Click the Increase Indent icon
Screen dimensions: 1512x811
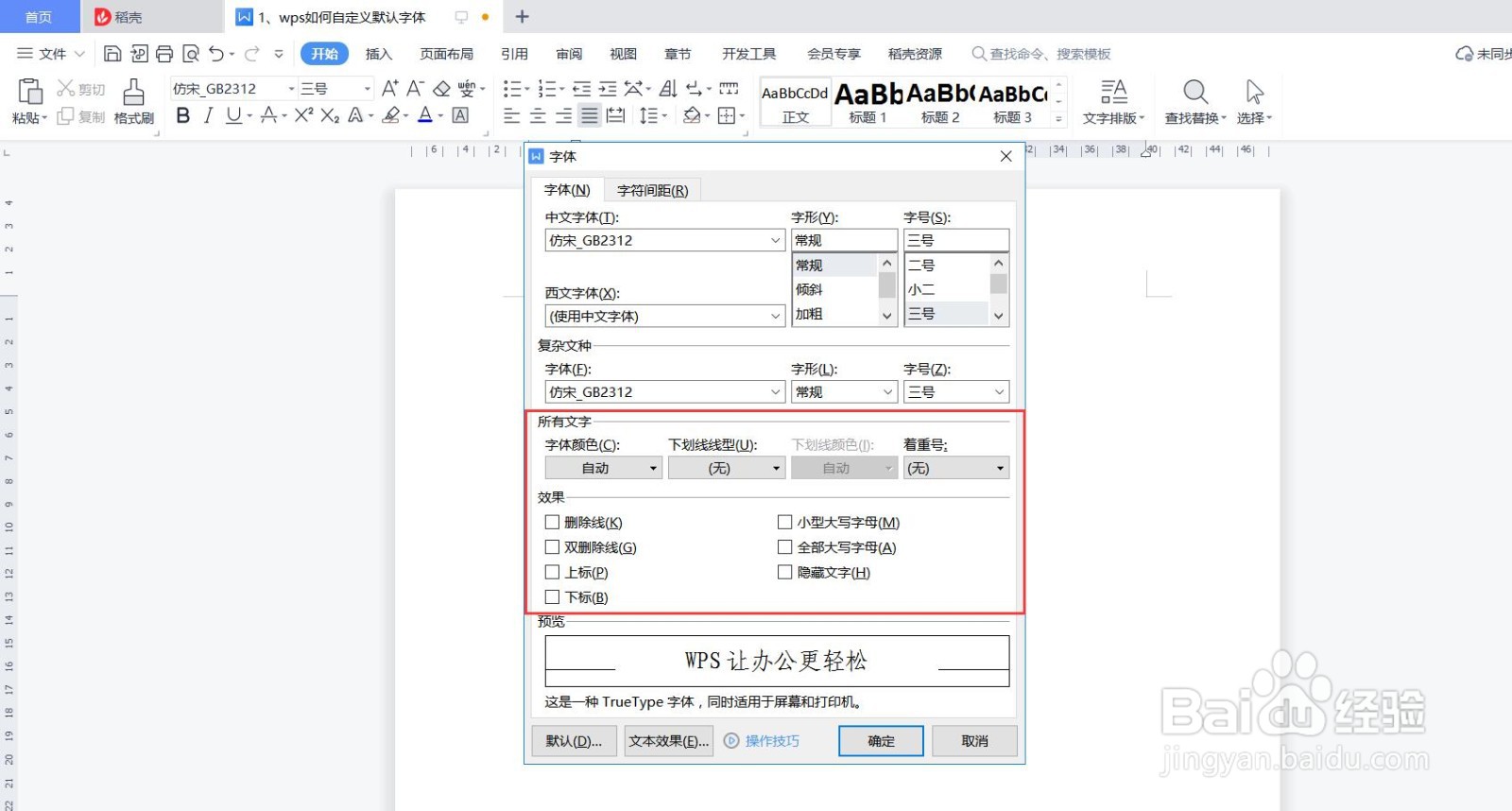608,89
